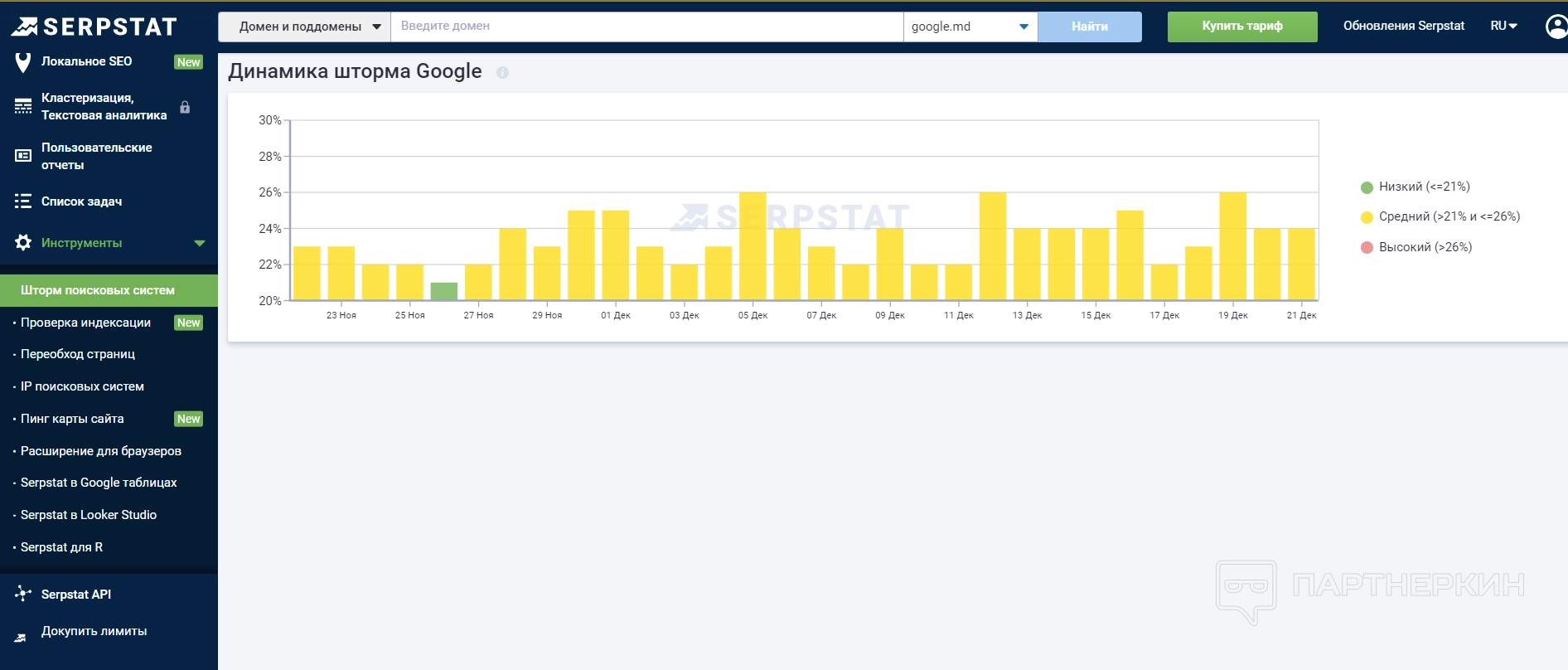Click the Докупить лимиты icon
The width and height of the screenshot is (1568, 670).
[x=21, y=638]
